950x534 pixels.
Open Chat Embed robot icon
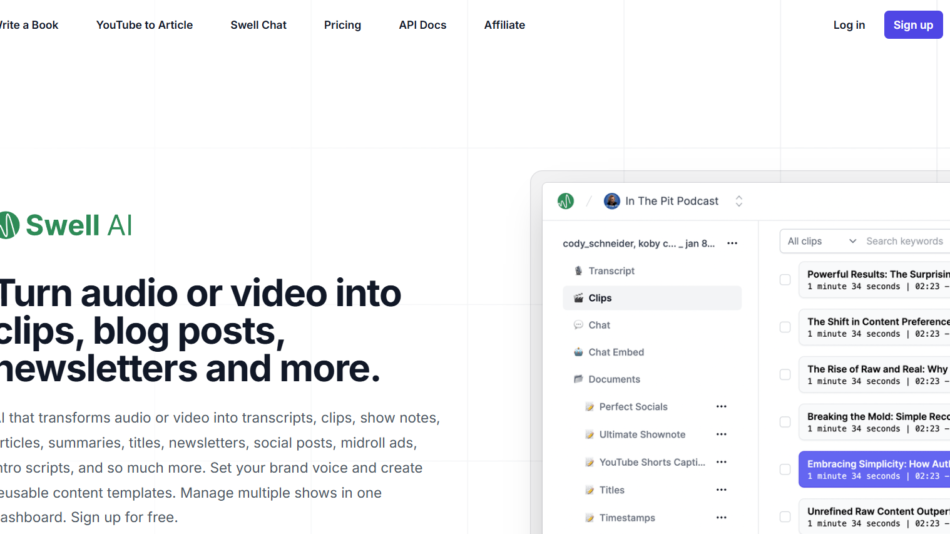click(x=578, y=352)
